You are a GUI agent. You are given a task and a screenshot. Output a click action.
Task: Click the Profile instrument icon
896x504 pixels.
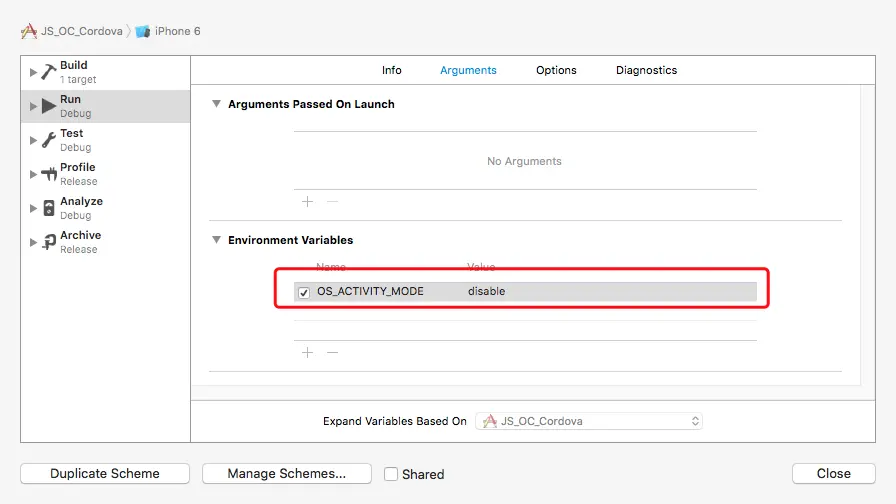[x=49, y=174]
